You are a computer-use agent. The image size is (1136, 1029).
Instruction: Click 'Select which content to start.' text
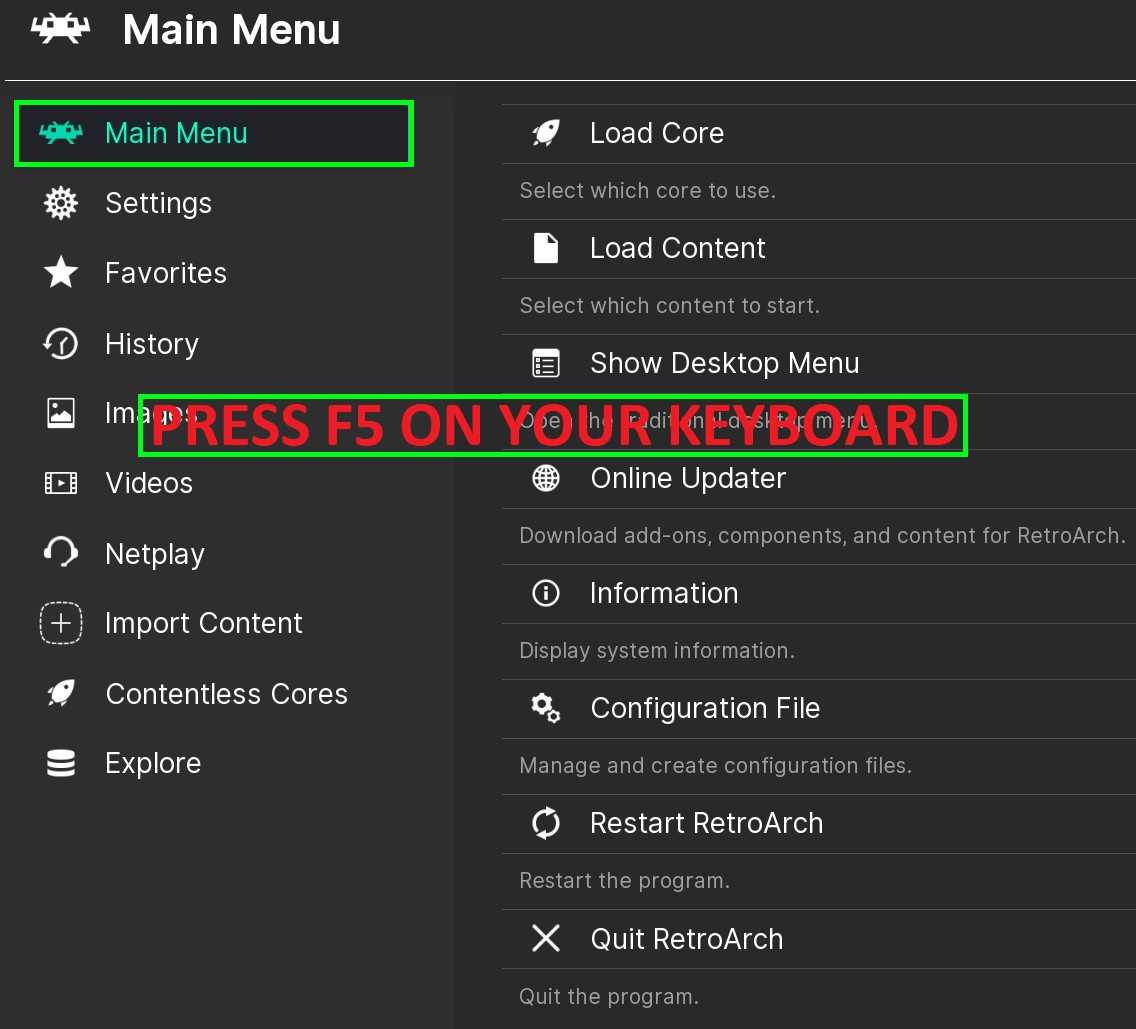[x=669, y=305]
